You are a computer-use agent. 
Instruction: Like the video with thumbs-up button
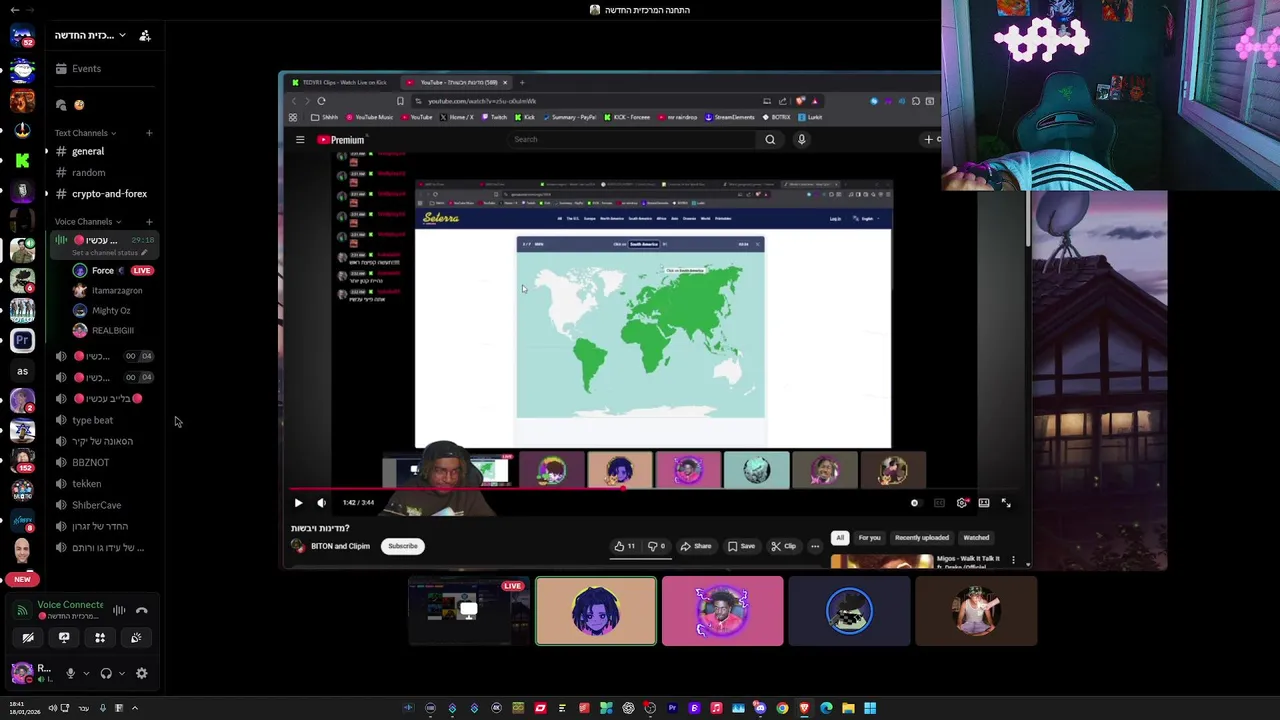pyautogui.click(x=625, y=546)
